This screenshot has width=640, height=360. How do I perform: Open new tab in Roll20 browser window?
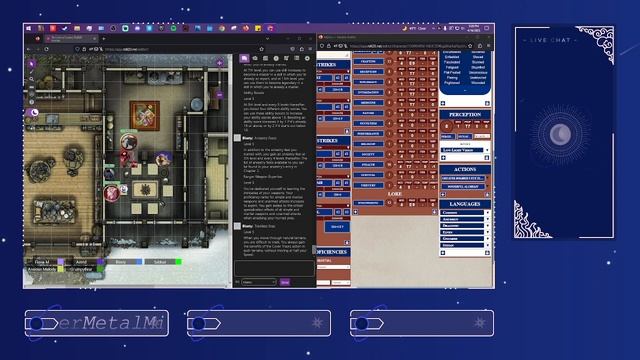click(104, 39)
